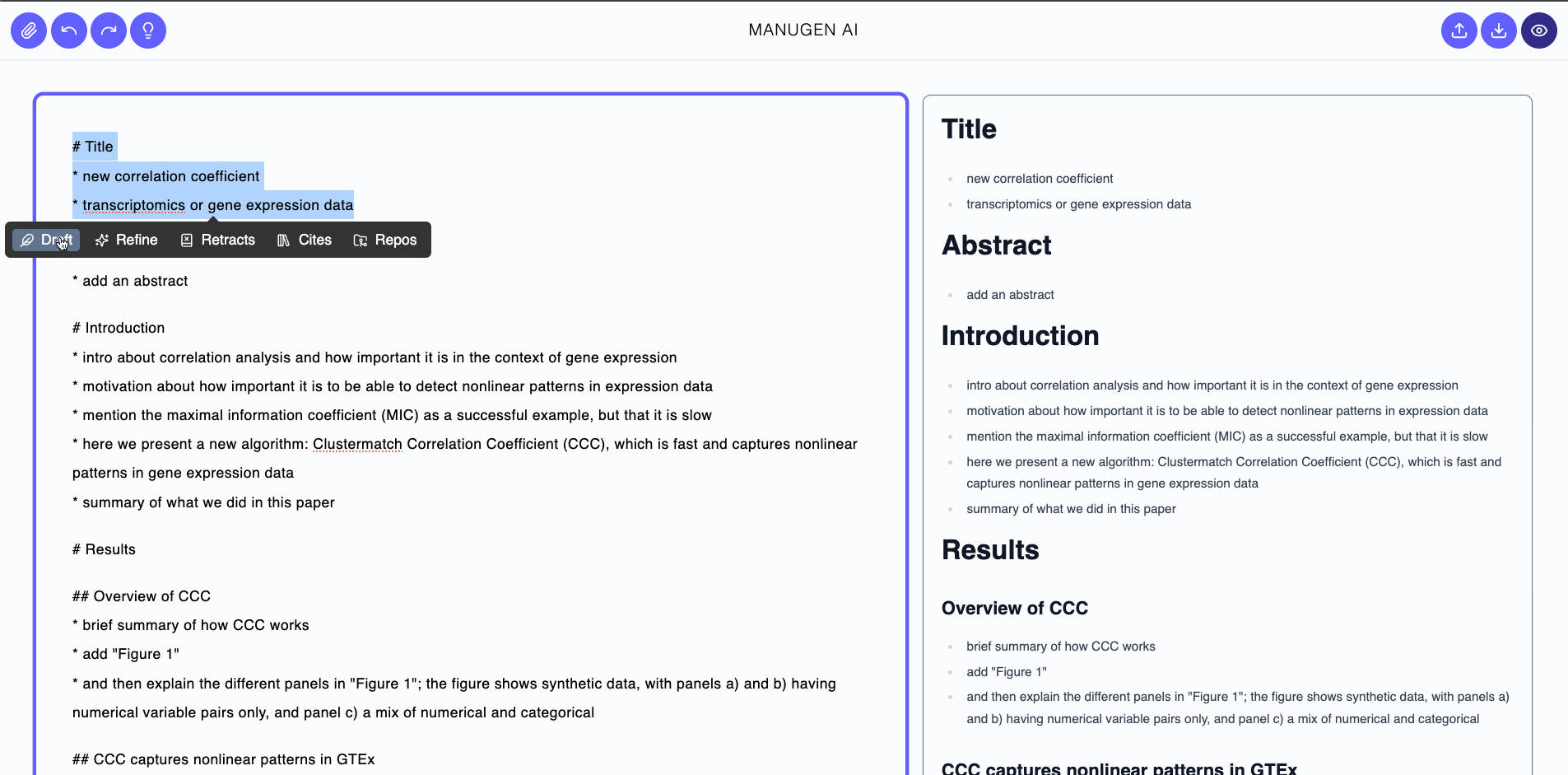
Task: Select the highlighted Title line in editor
Action: pyautogui.click(x=93, y=147)
